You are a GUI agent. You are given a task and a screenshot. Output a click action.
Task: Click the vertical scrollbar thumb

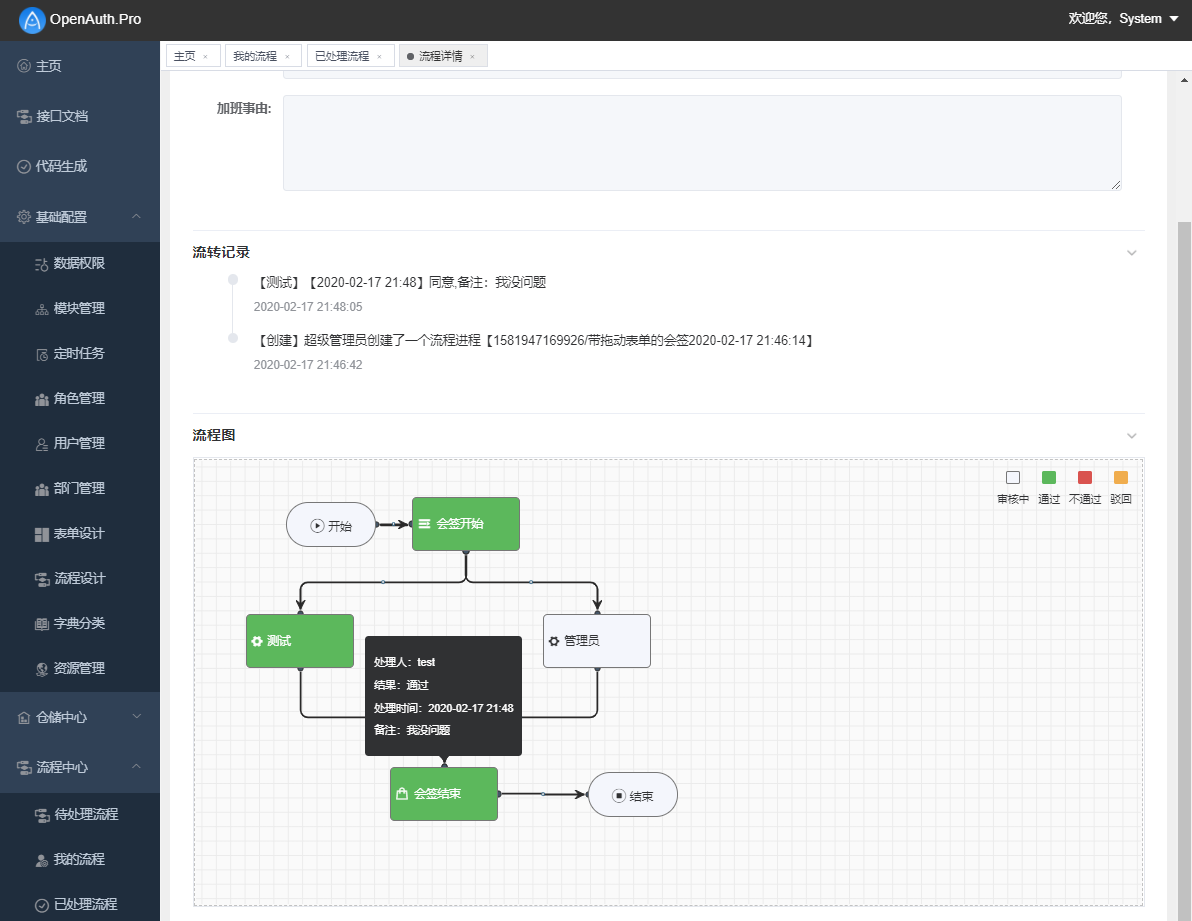(x=1184, y=570)
